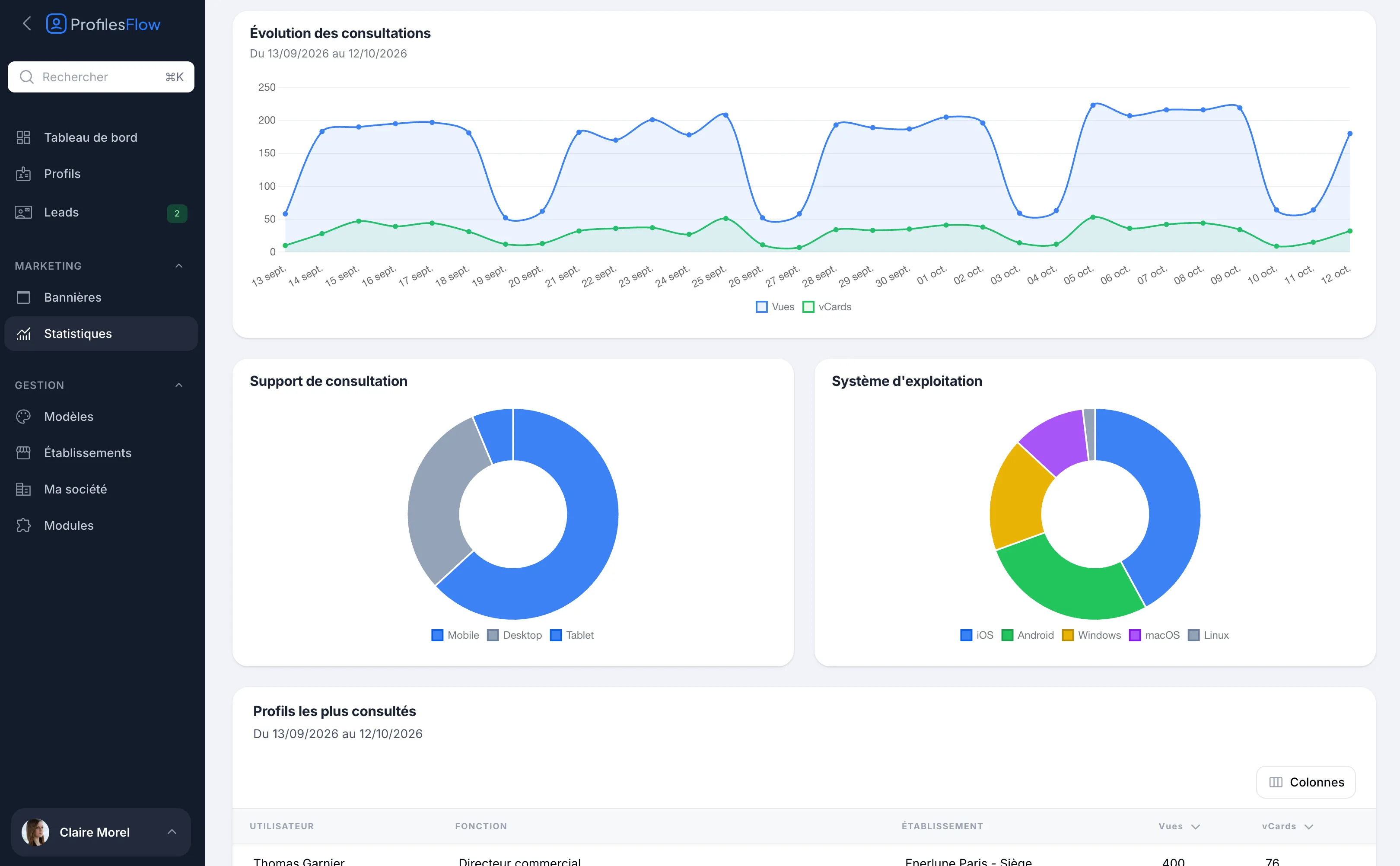
Task: Toggle the Tablet legend entry
Action: (x=572, y=635)
